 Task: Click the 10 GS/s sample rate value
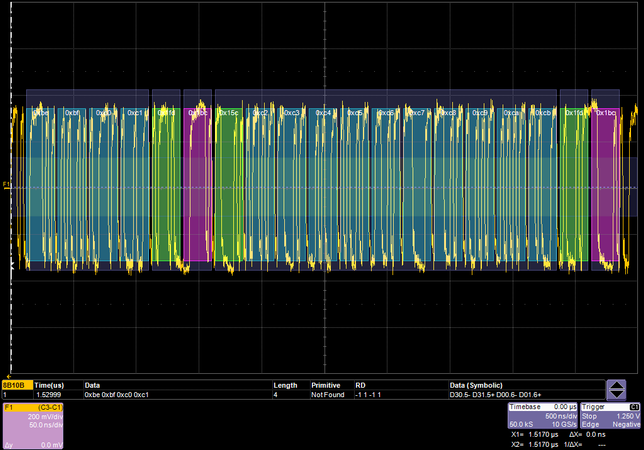pos(564,424)
